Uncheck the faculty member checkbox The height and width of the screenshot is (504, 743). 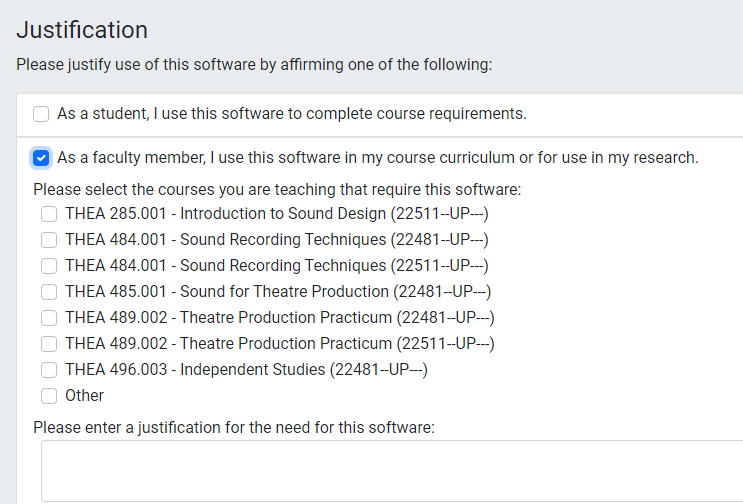coord(41,158)
